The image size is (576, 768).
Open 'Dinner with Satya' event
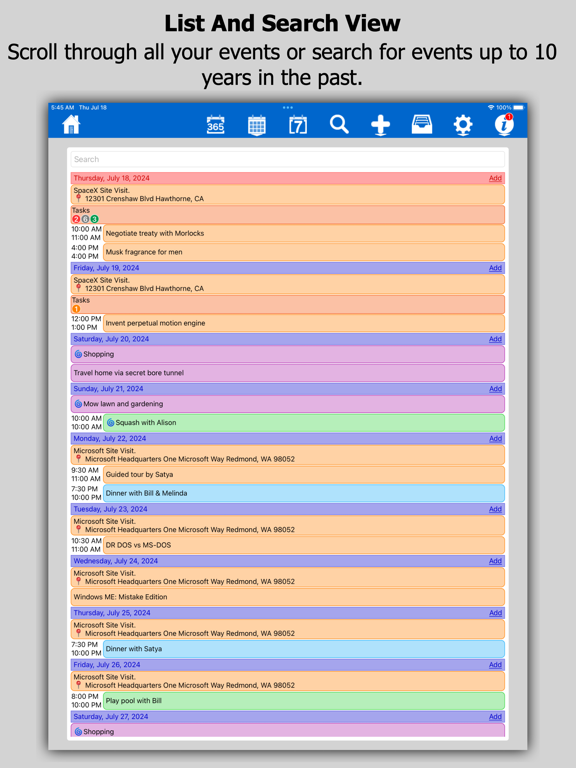coord(304,649)
